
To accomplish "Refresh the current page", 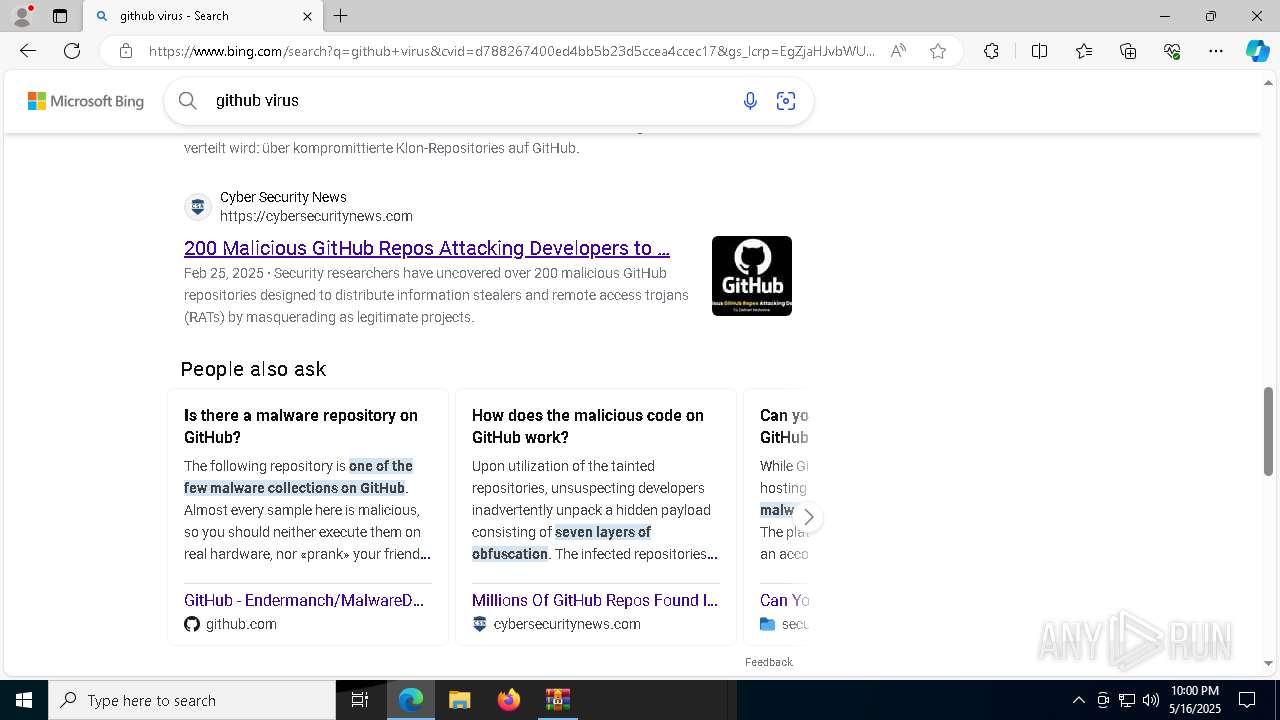I will pos(72,51).
